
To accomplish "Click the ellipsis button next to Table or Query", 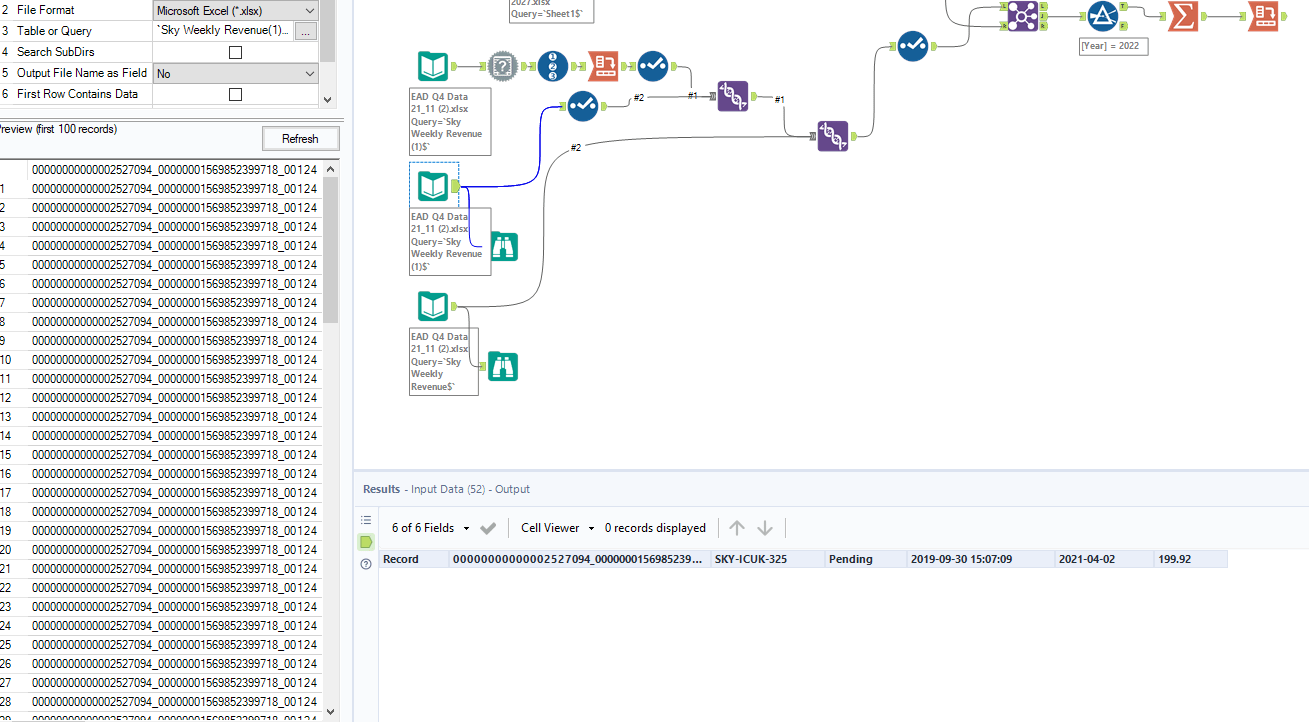I will tap(306, 30).
